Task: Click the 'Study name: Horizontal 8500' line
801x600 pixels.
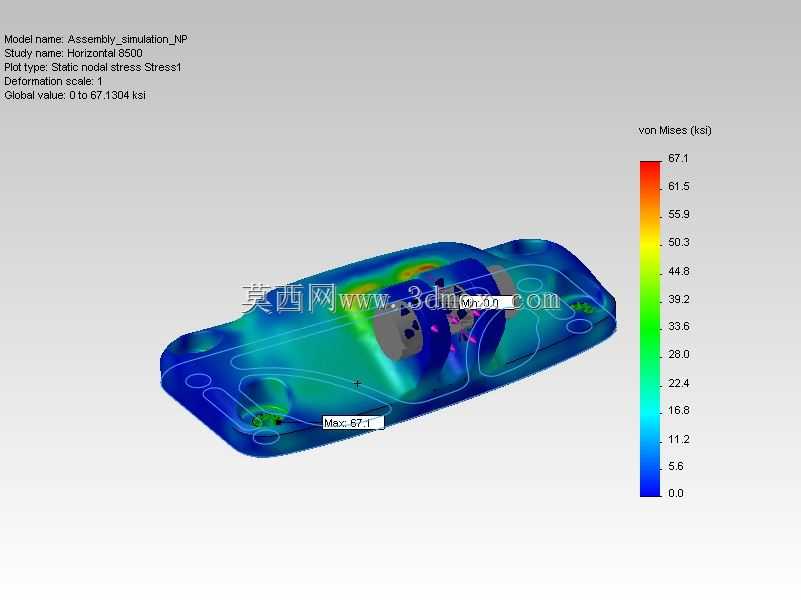Action: pos(74,53)
